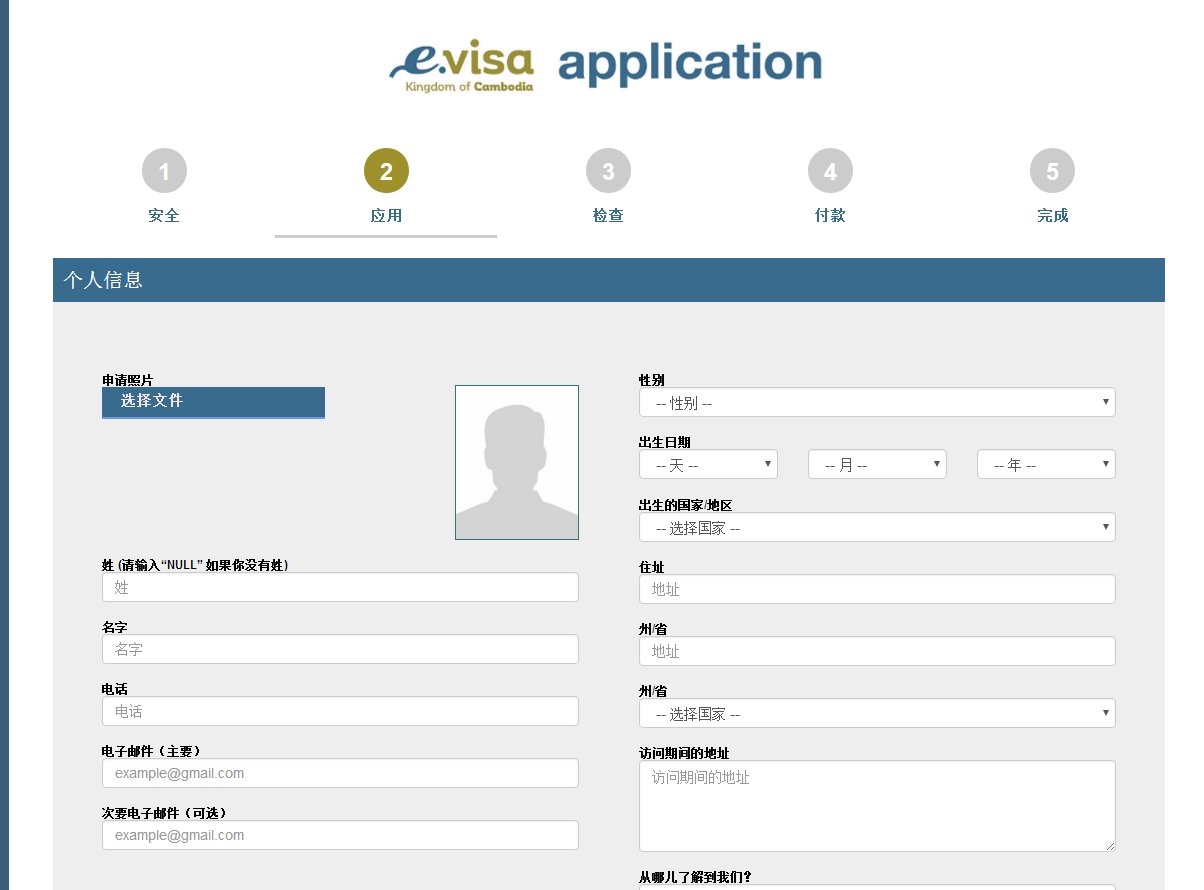Expand the 月 birth month dropdown
The height and width of the screenshot is (890, 1204).
pos(877,465)
